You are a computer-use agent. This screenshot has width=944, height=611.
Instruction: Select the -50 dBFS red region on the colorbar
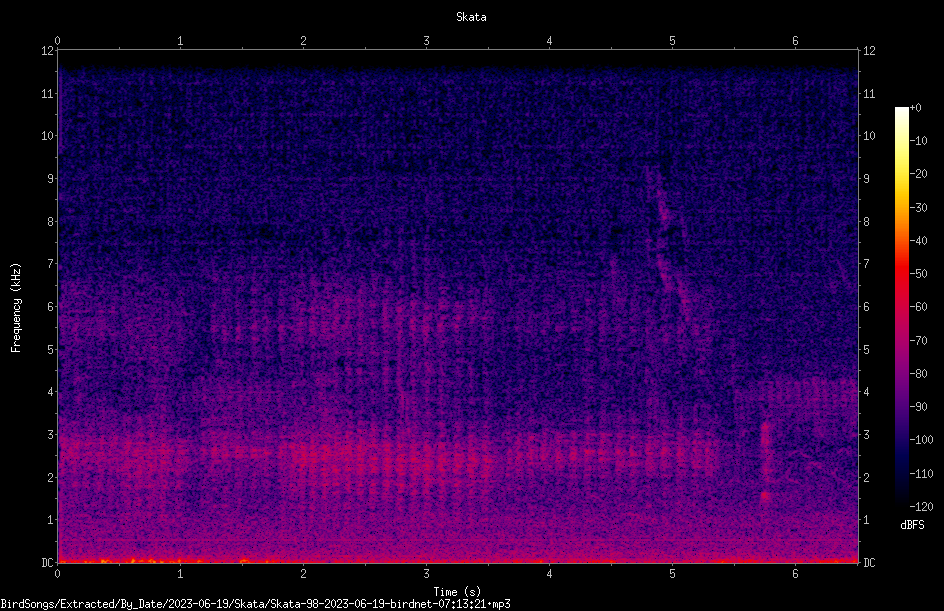(x=901, y=274)
